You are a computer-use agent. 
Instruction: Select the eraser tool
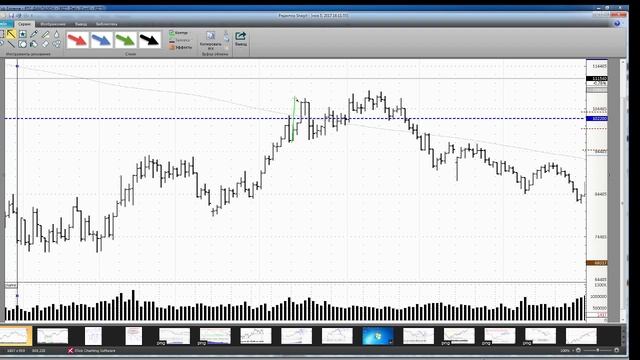[45, 44]
